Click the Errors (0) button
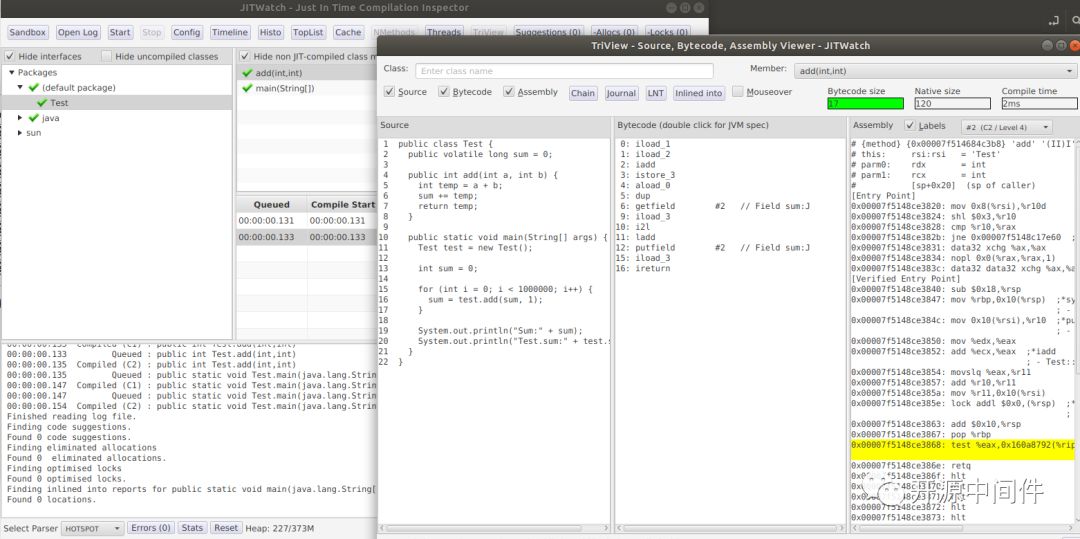This screenshot has height=539, width=1080. click(x=151, y=528)
